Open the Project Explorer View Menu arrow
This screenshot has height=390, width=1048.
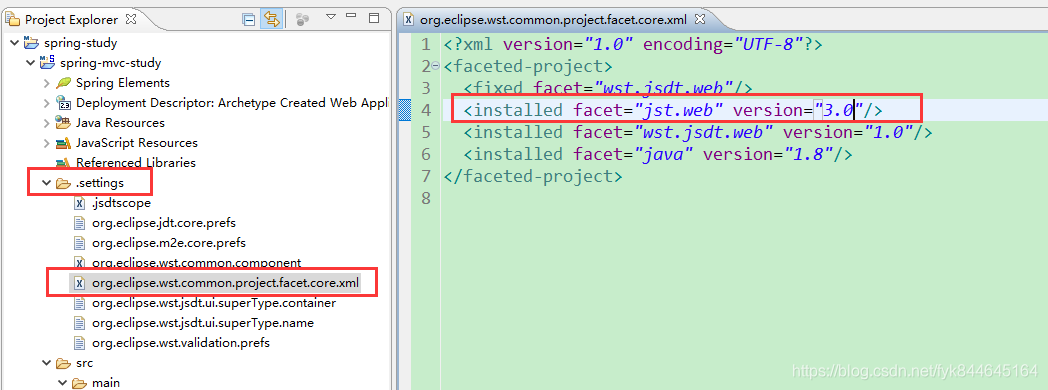pyautogui.click(x=331, y=17)
